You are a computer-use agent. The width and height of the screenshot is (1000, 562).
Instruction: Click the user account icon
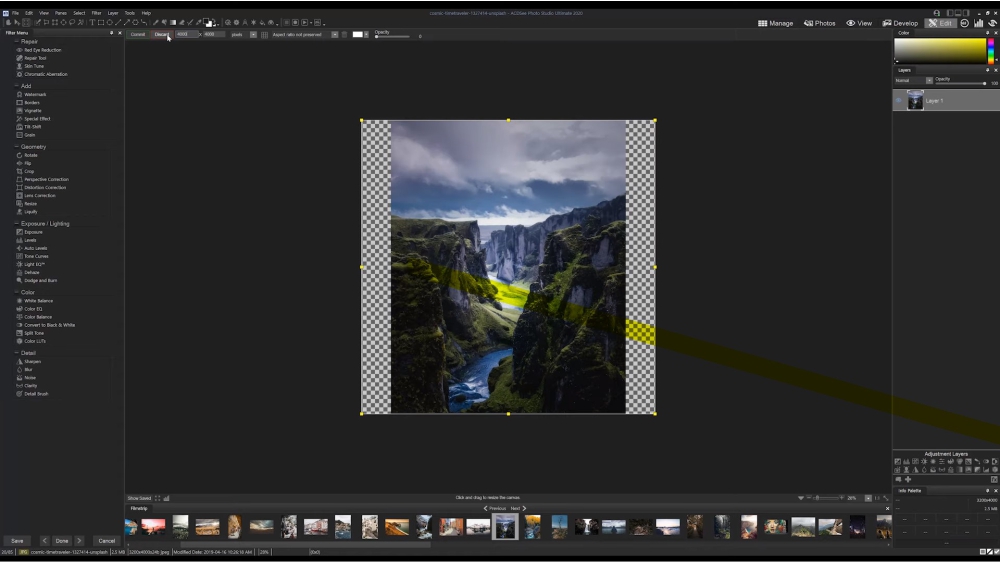[936, 13]
